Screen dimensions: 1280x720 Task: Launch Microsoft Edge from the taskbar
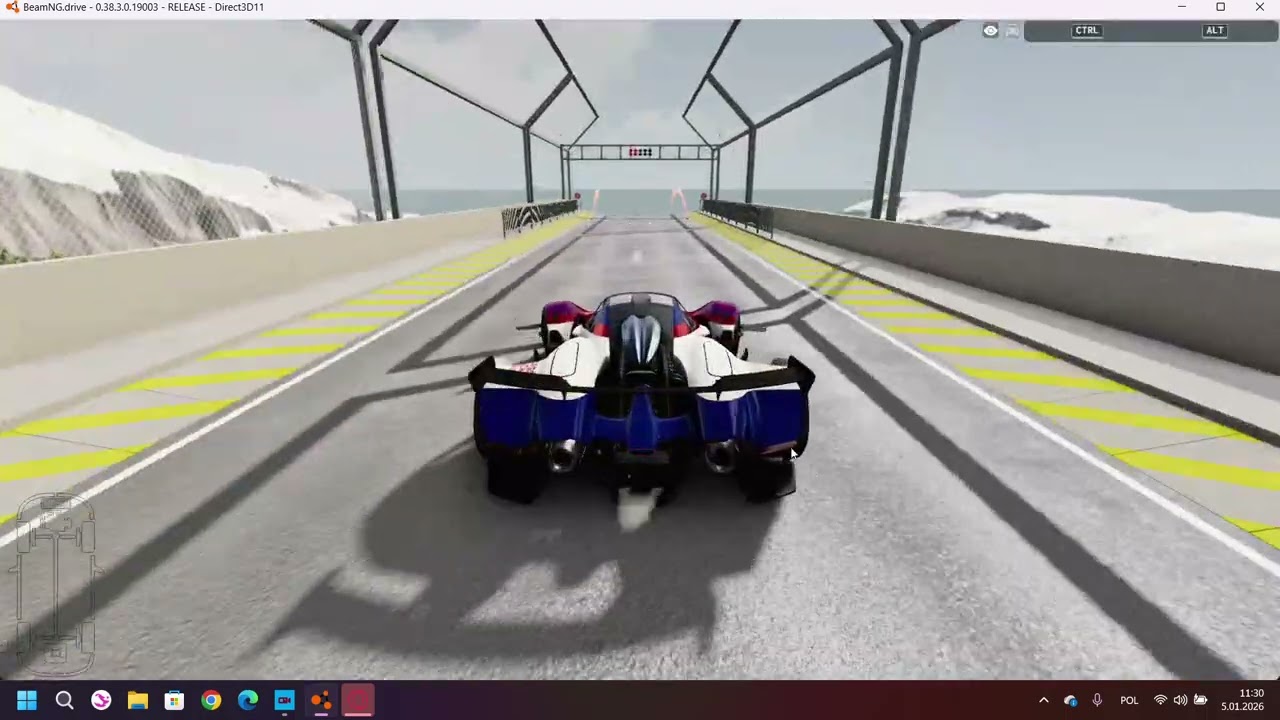coord(248,701)
